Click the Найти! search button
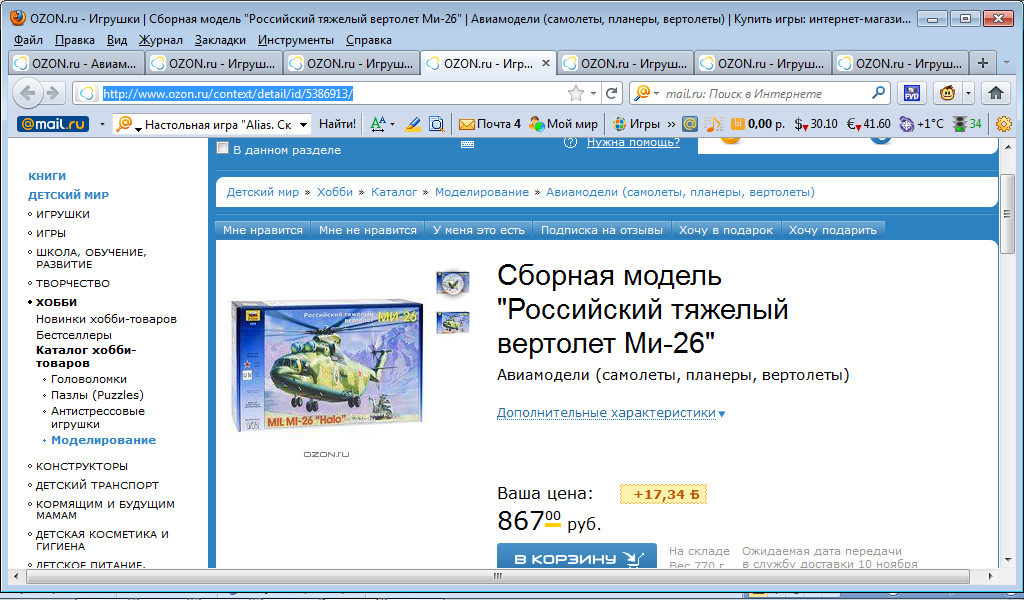The width and height of the screenshot is (1024, 600). (337, 123)
